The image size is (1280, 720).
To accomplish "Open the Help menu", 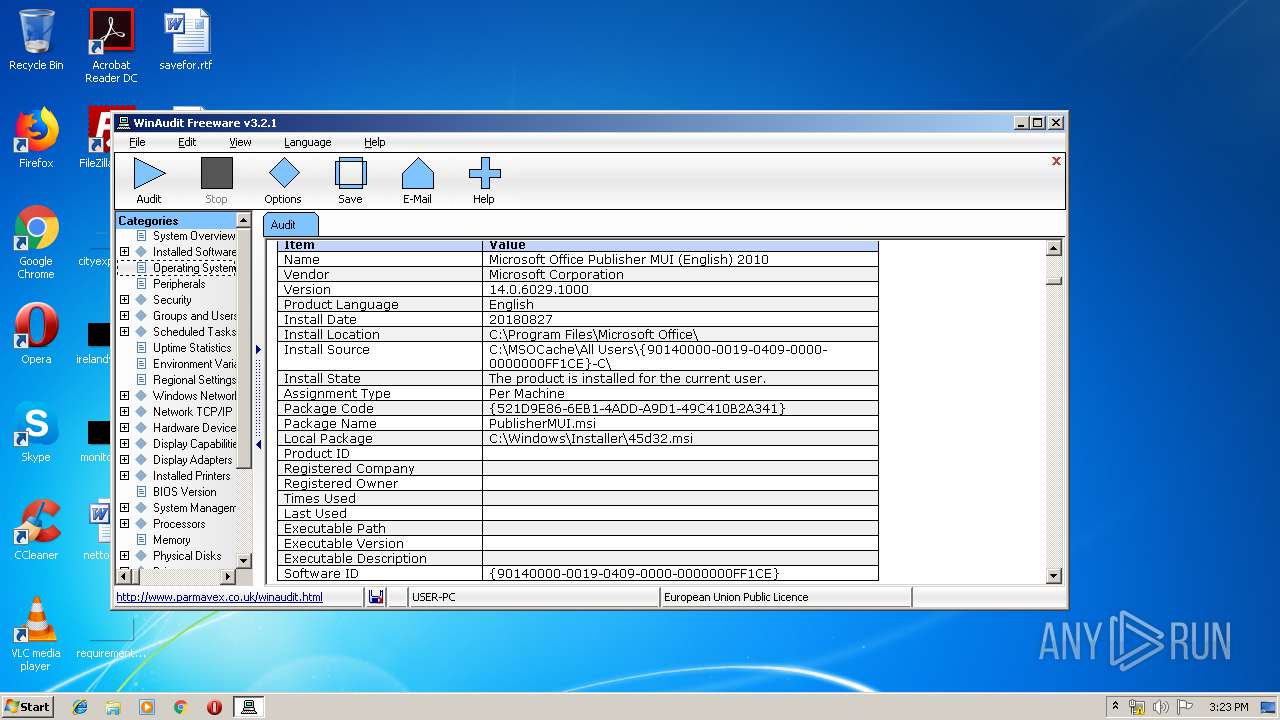I will pos(374,142).
